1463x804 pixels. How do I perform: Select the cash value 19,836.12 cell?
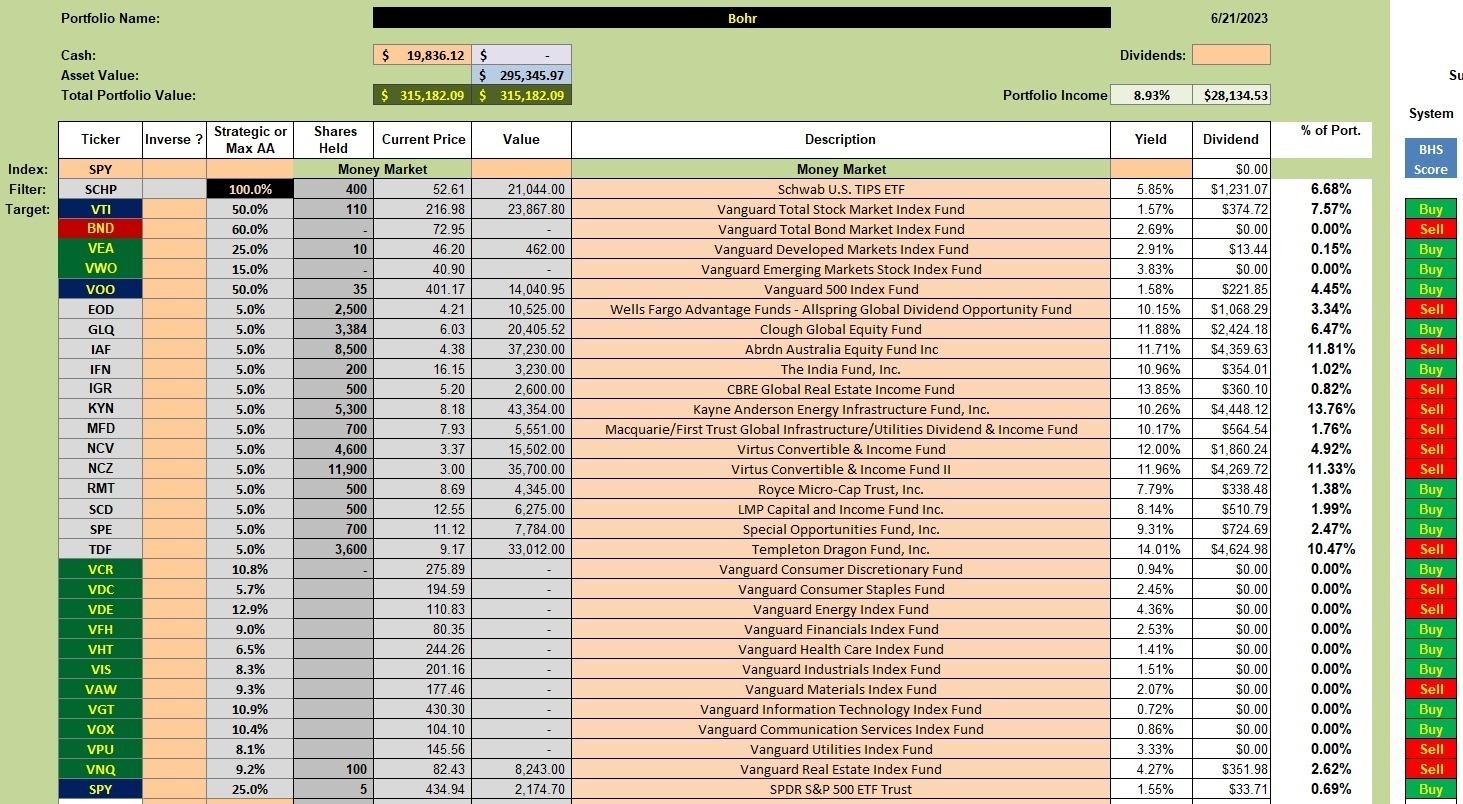[x=422, y=55]
